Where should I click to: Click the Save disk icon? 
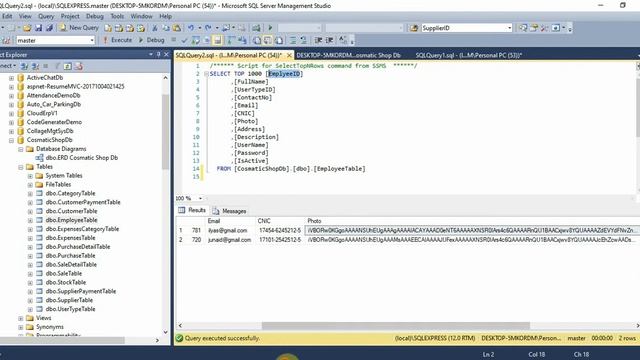38,28
